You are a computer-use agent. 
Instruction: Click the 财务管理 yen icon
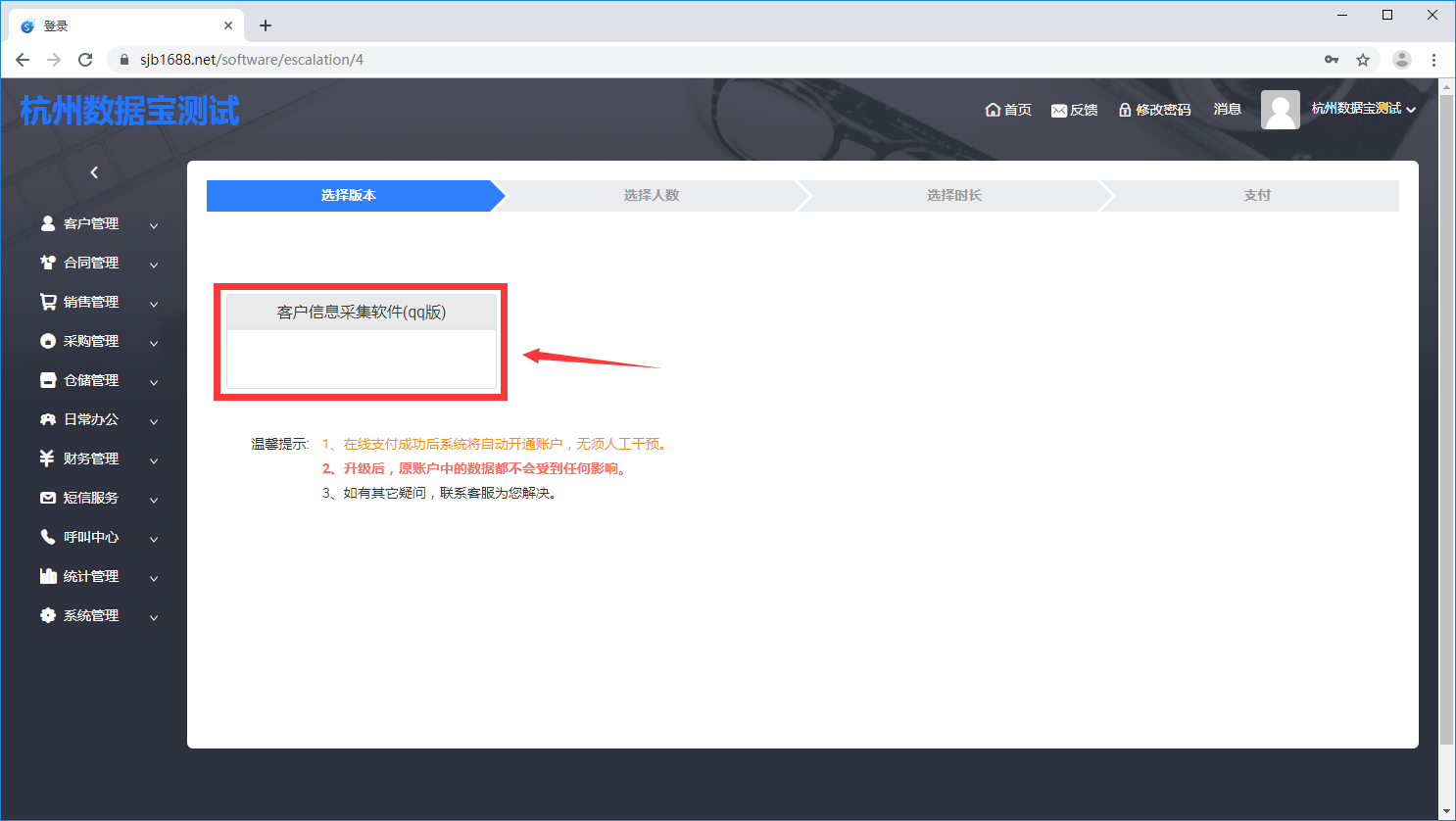click(x=47, y=459)
